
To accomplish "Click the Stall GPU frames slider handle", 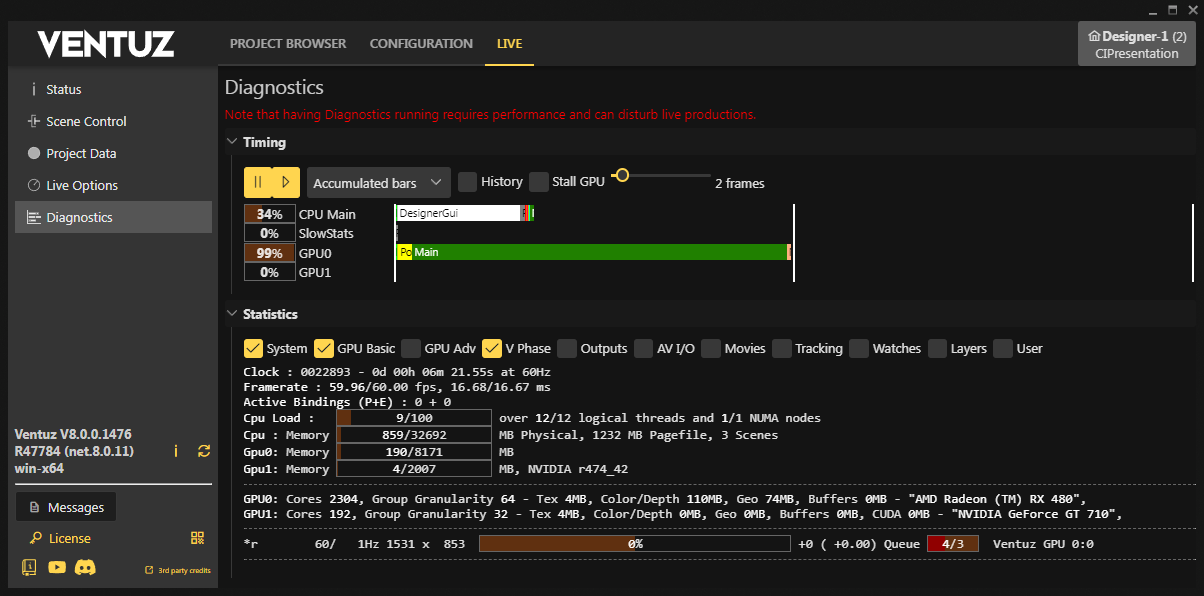I will click(622, 176).
